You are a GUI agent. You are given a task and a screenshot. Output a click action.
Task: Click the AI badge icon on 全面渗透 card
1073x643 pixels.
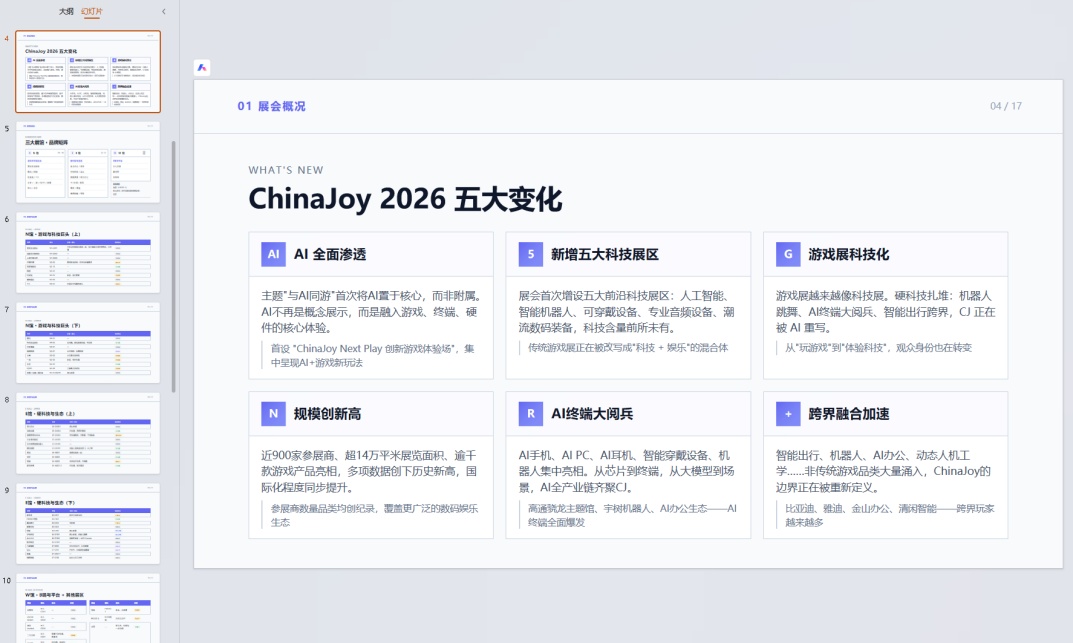point(273,254)
